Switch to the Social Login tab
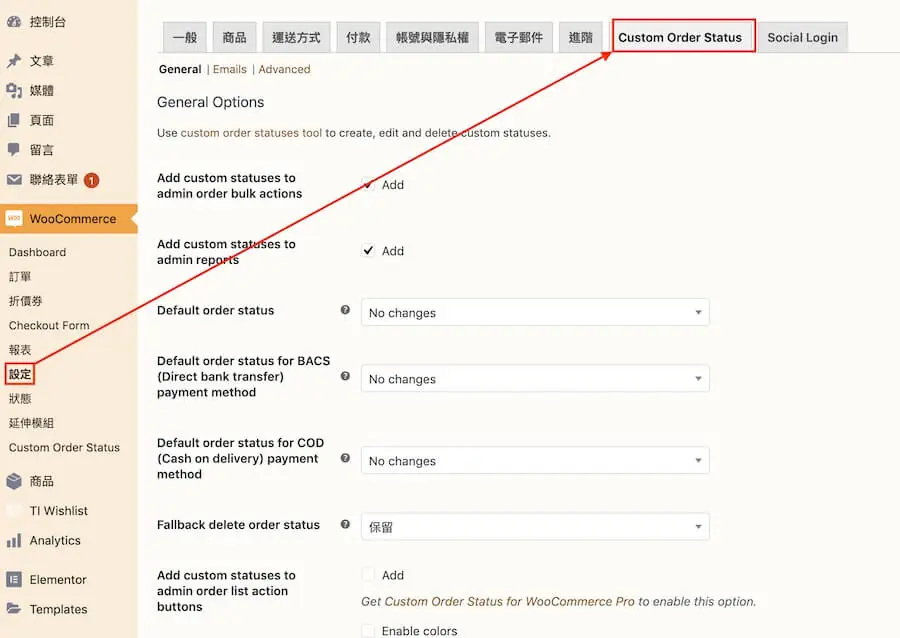 coord(802,37)
